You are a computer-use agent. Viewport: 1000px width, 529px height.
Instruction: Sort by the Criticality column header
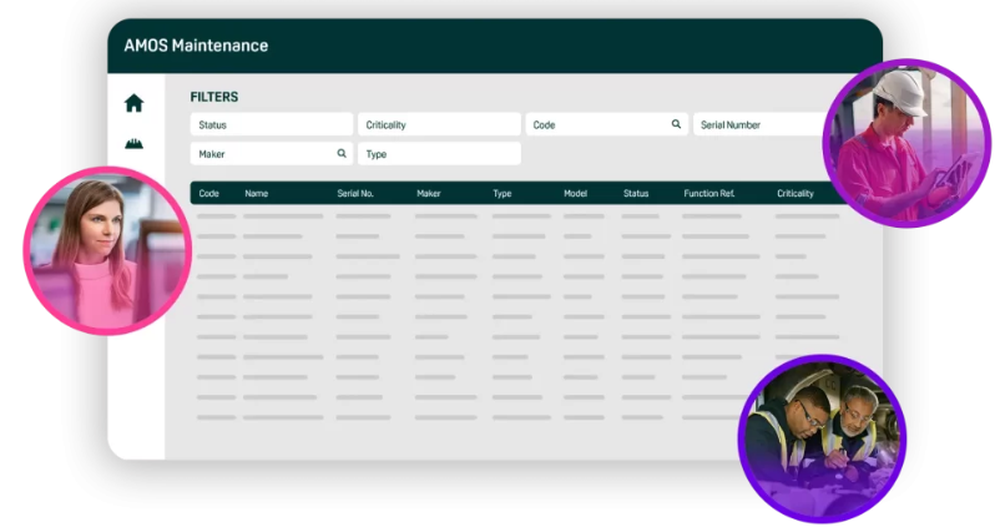coord(795,193)
